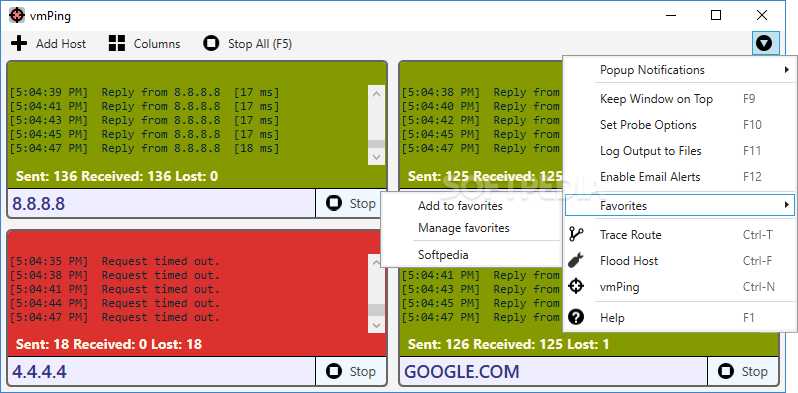Click Stop label for 4.4.4.4
The height and width of the screenshot is (393, 798).
[362, 372]
